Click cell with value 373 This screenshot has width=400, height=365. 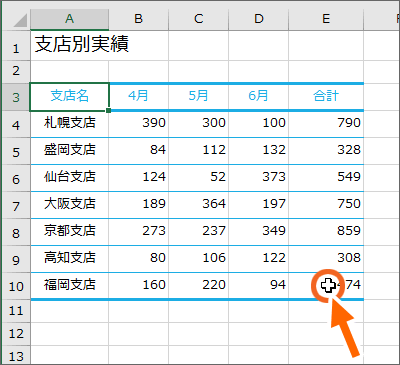click(x=259, y=178)
